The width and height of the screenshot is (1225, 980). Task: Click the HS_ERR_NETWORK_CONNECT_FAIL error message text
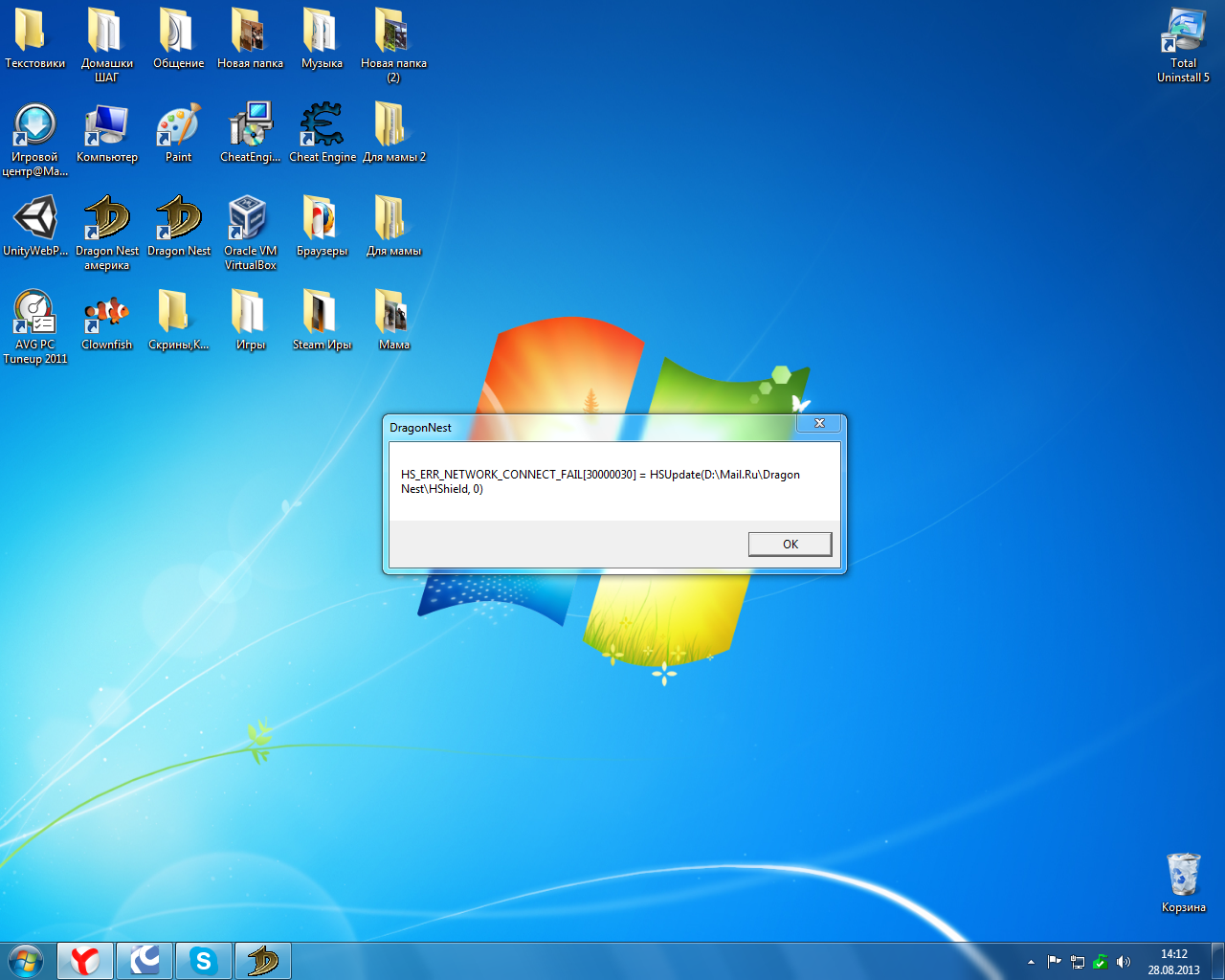pyautogui.click(x=600, y=481)
